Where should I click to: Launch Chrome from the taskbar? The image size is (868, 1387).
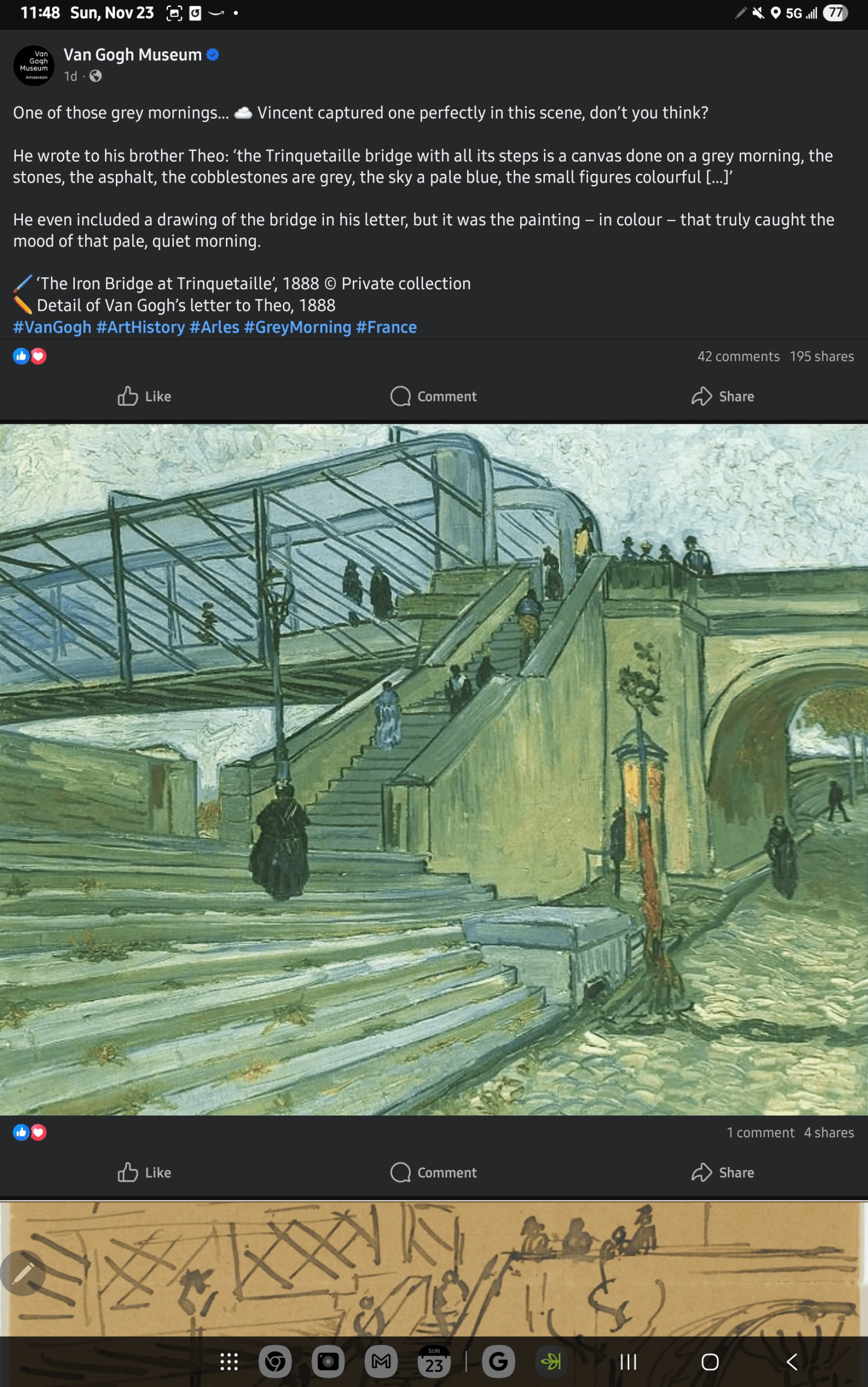click(x=275, y=1362)
